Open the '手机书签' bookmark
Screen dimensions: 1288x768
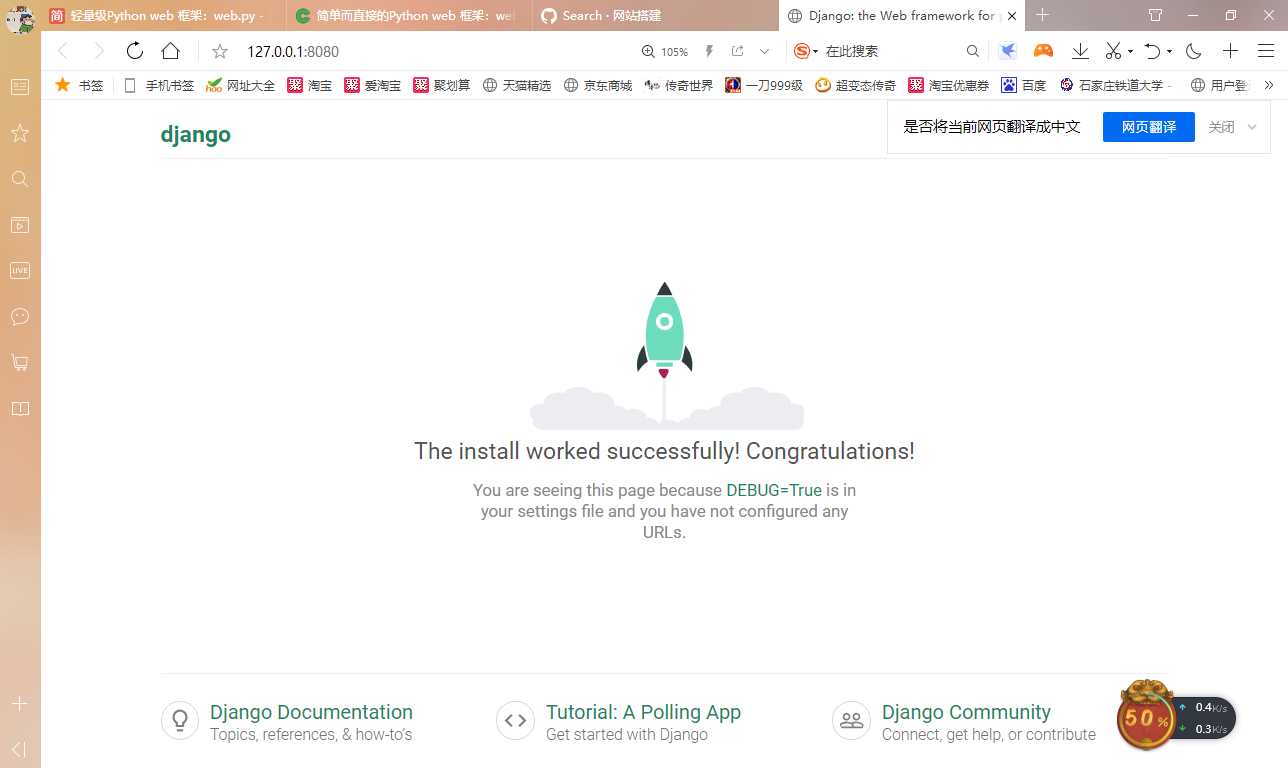[159, 86]
